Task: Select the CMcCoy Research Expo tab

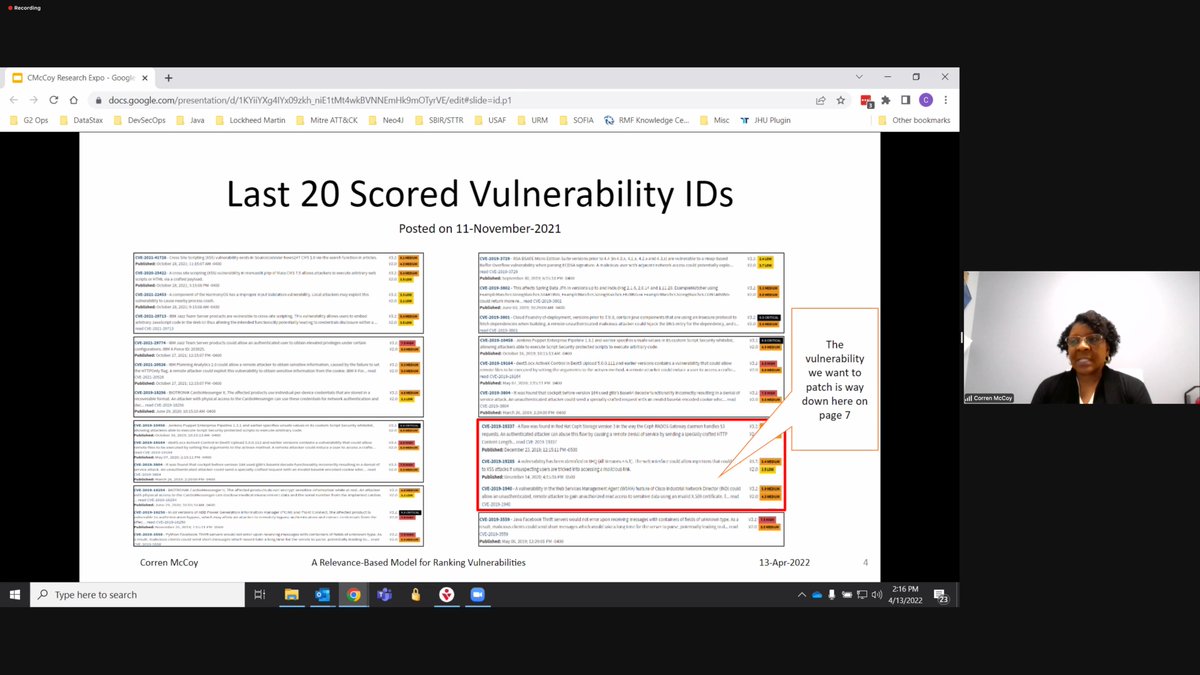Action: [80, 77]
